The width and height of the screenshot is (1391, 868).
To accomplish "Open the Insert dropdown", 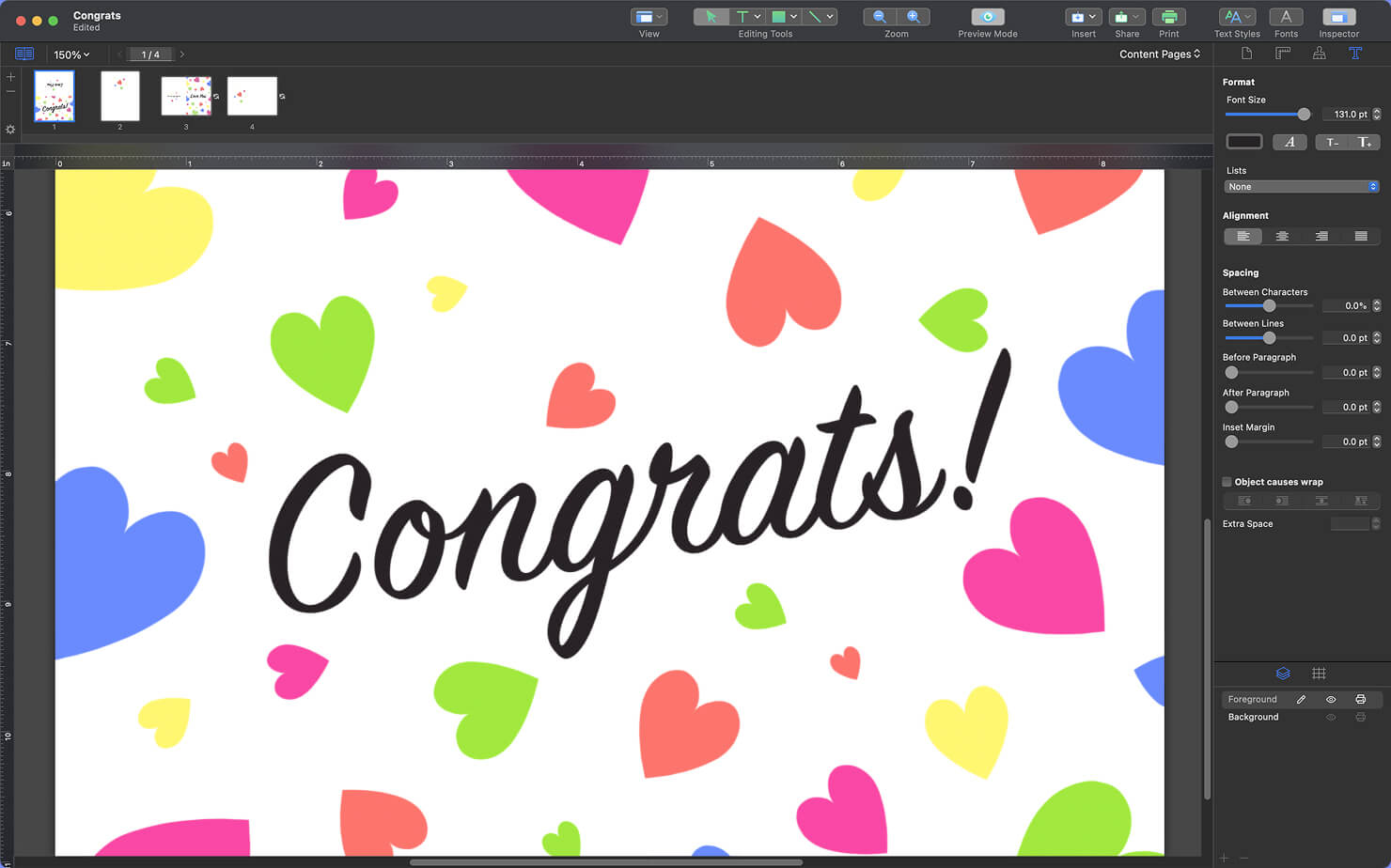I will pos(1084,17).
